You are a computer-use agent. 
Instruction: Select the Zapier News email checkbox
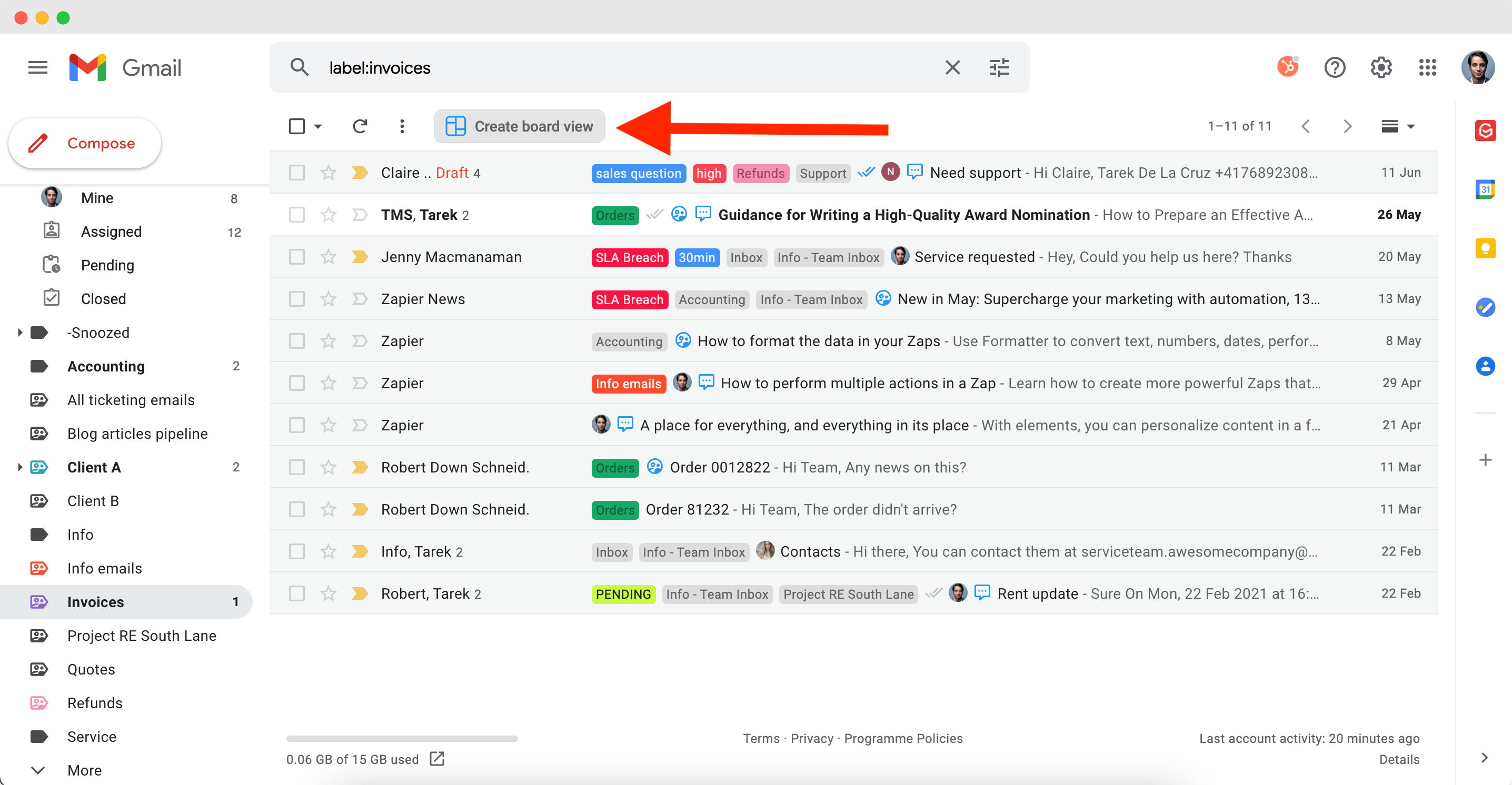297,299
